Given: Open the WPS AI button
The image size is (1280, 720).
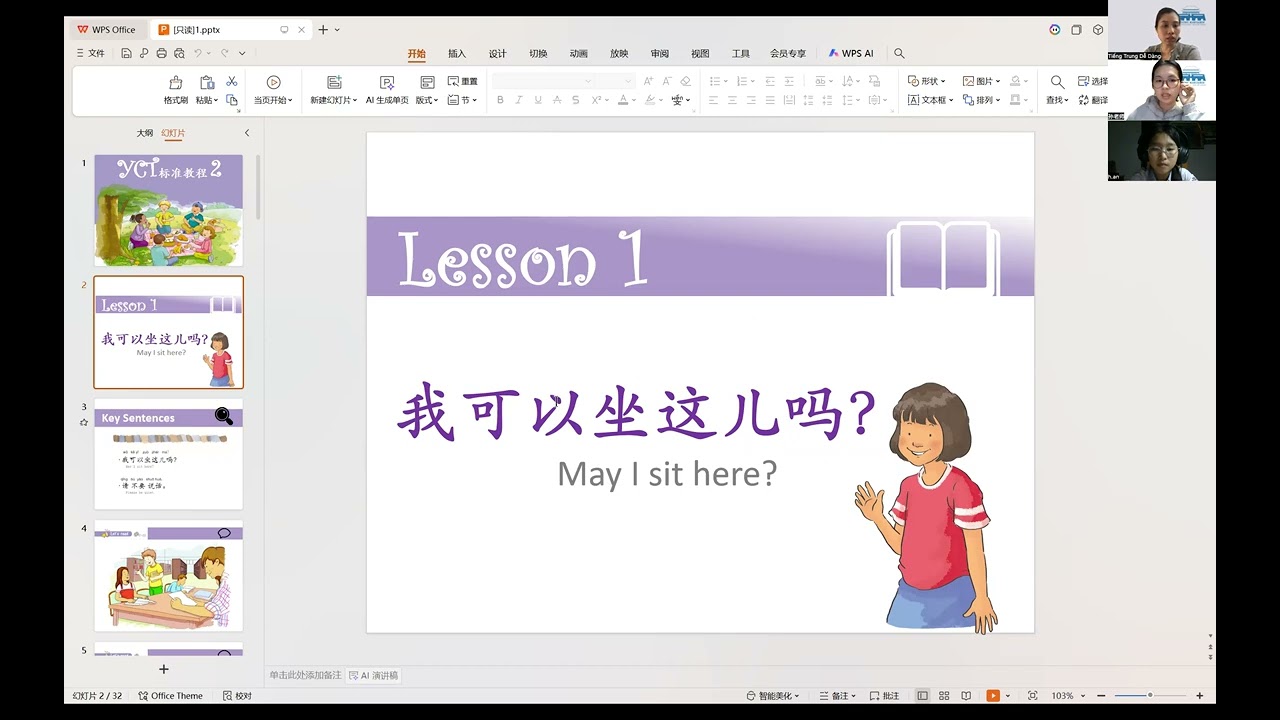Looking at the screenshot, I should click(851, 54).
